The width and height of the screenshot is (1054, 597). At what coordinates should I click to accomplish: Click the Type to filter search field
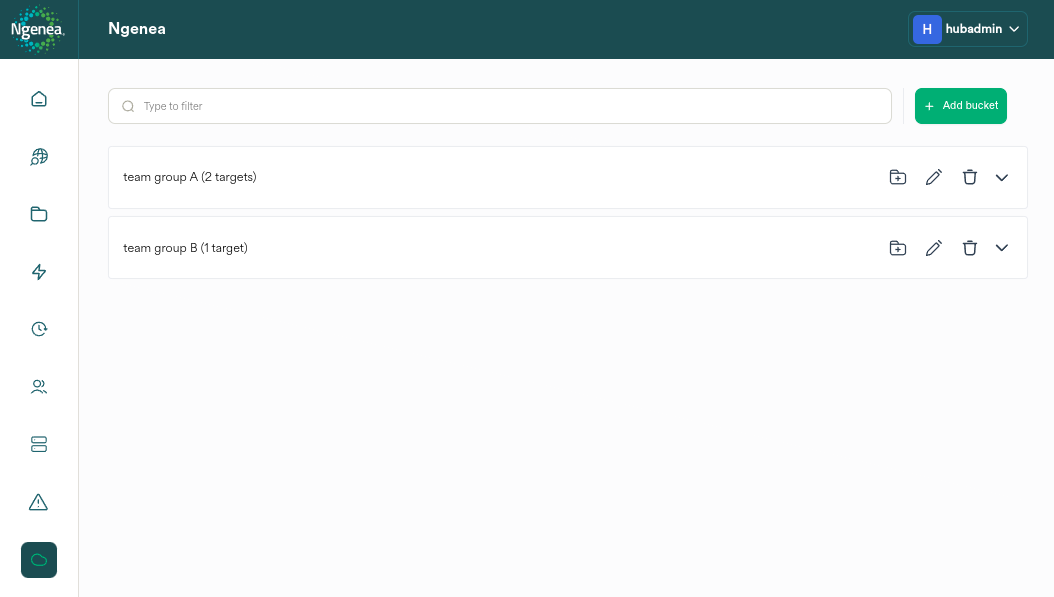tap(500, 105)
